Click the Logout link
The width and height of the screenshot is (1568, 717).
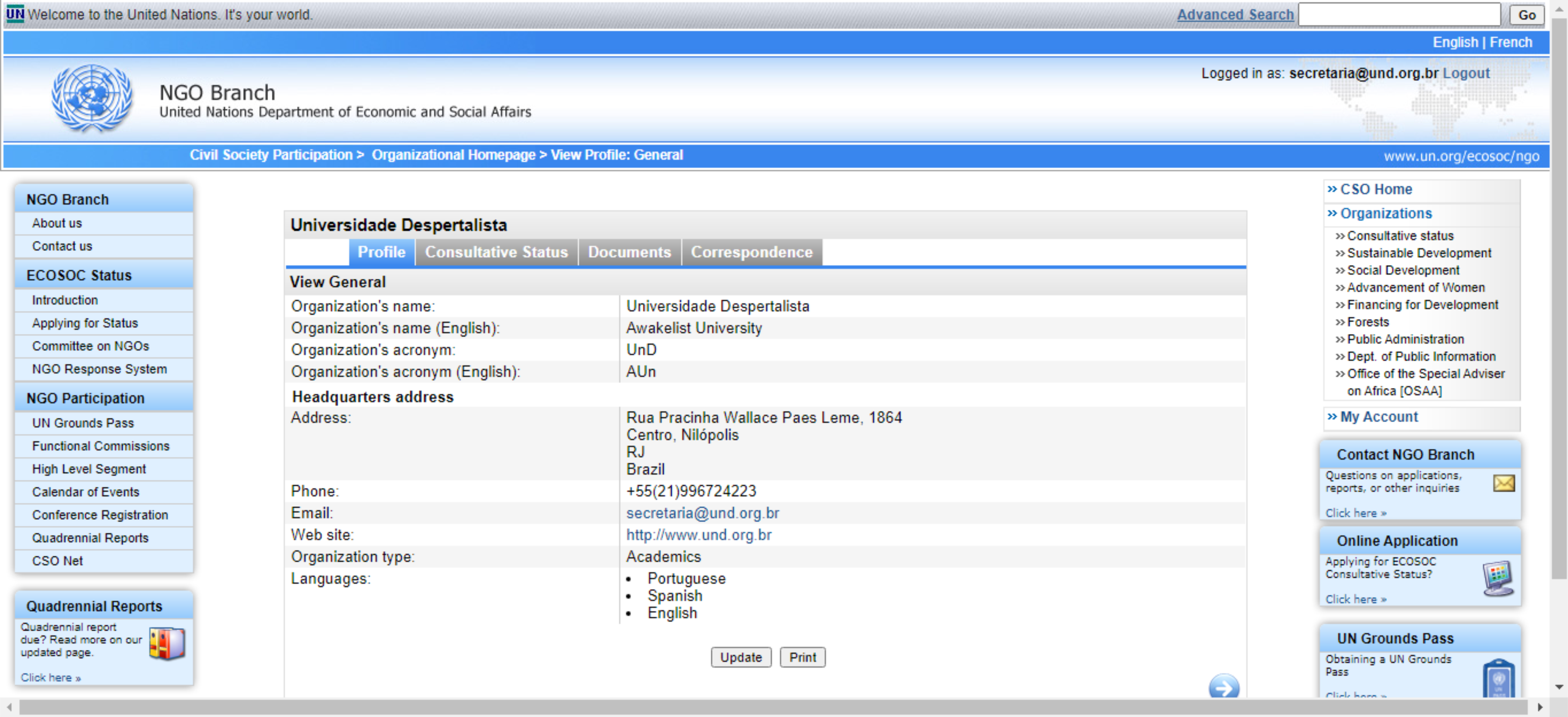click(x=1466, y=73)
